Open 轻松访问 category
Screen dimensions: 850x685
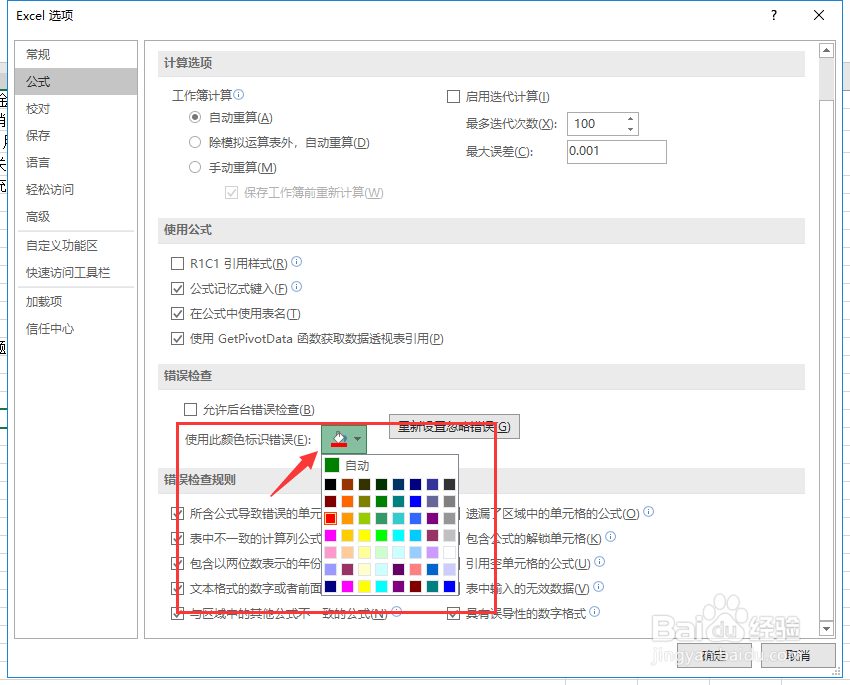[x=76, y=190]
